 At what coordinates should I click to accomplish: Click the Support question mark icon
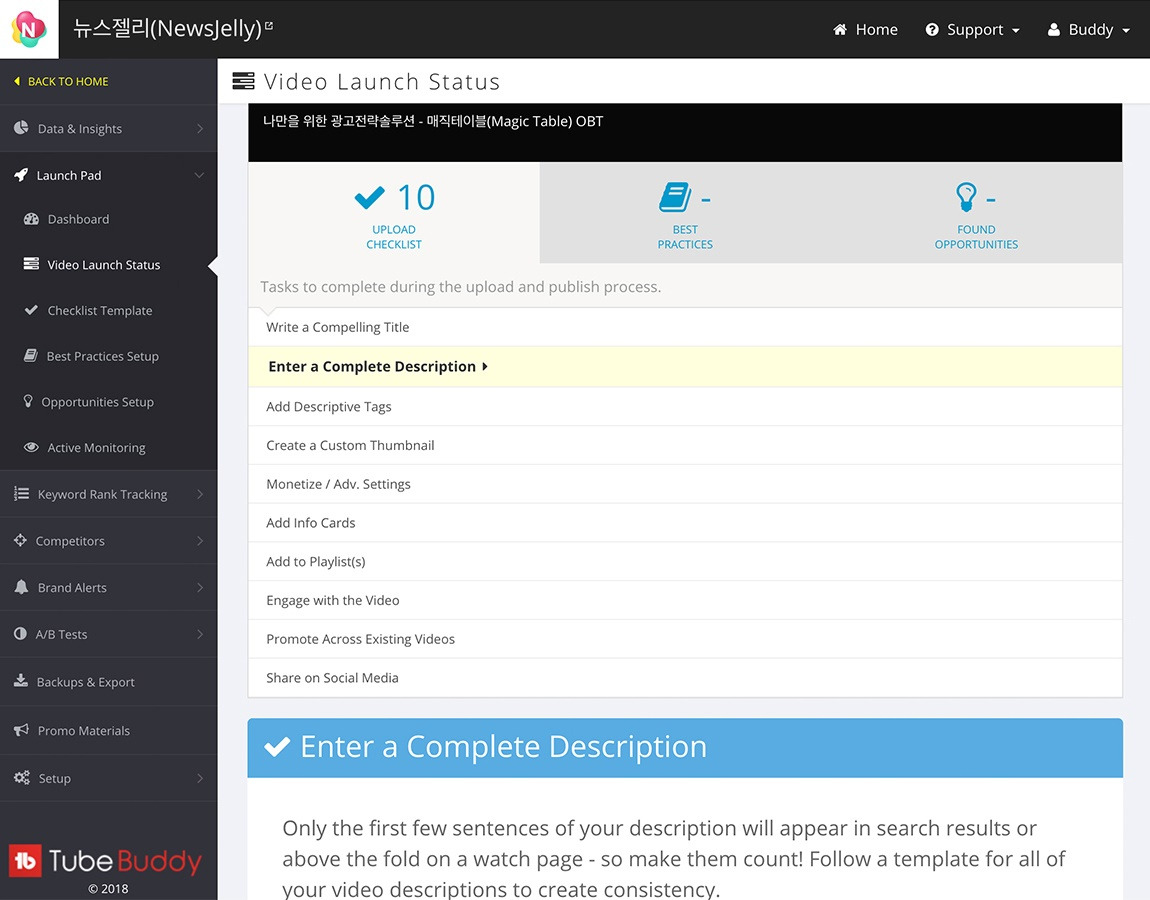coord(931,29)
